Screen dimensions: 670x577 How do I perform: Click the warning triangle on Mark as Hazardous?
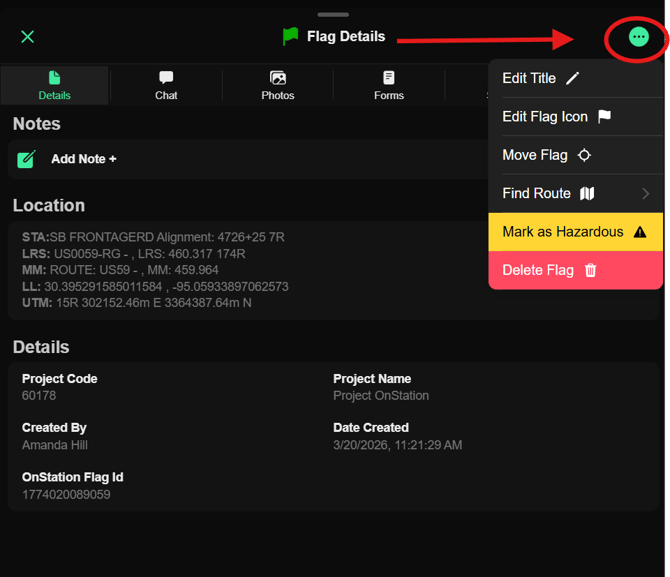click(x=640, y=232)
